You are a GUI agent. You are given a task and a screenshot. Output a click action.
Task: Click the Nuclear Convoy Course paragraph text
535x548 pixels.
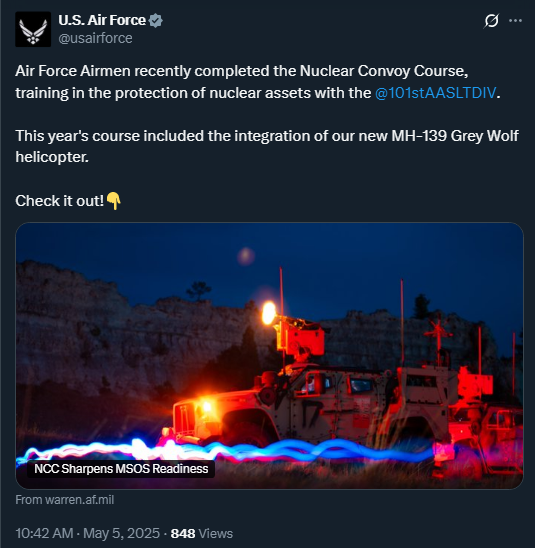pos(258,82)
